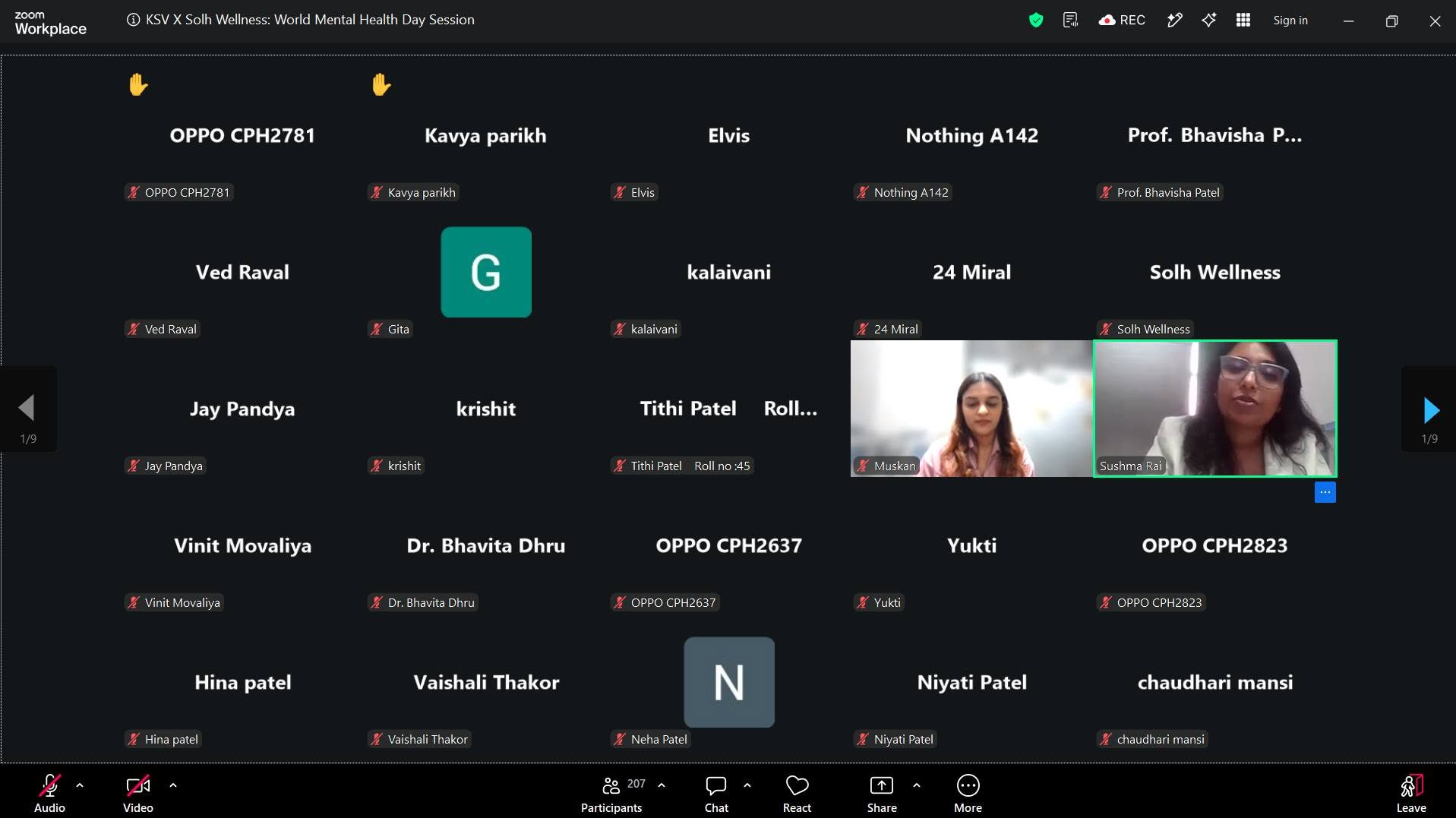This screenshot has width=1456, height=818.
Task: Open the transcript/notes icon in title bar
Action: coord(1070,21)
